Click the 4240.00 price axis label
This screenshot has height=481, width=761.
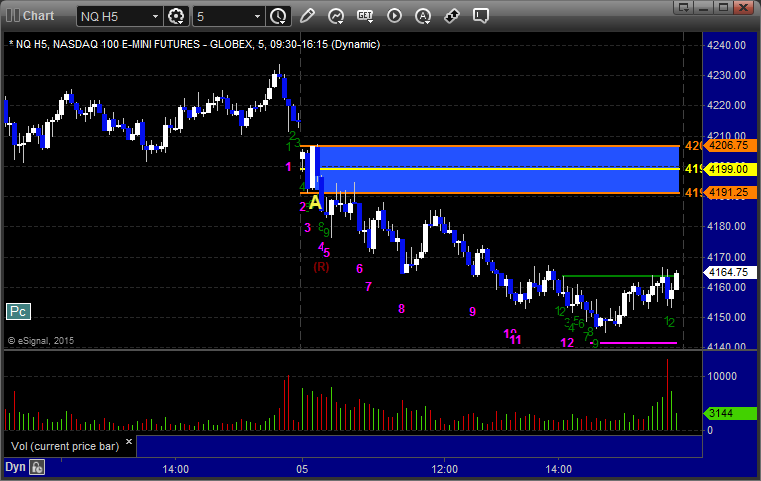tap(727, 45)
